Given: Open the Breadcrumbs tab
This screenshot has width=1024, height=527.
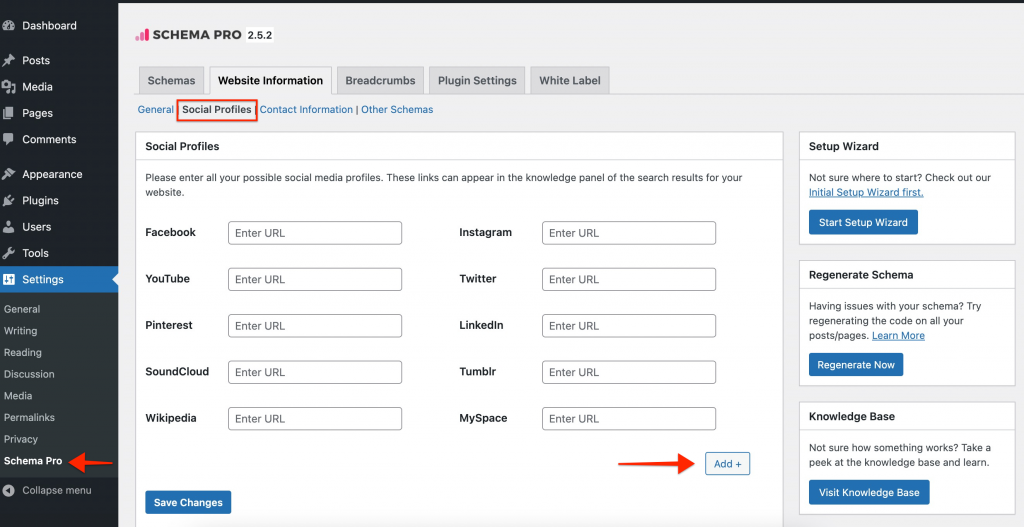Looking at the screenshot, I should (380, 81).
